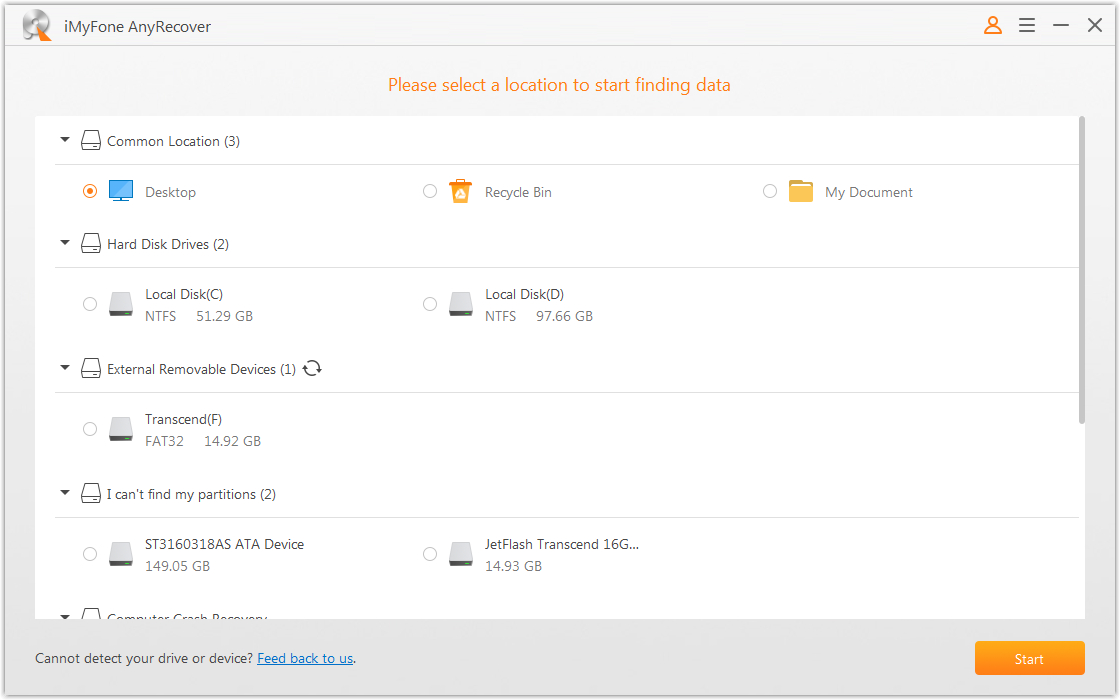This screenshot has height=700, width=1120.
Task: Click the Transcend(F) drive icon
Action: point(121,429)
